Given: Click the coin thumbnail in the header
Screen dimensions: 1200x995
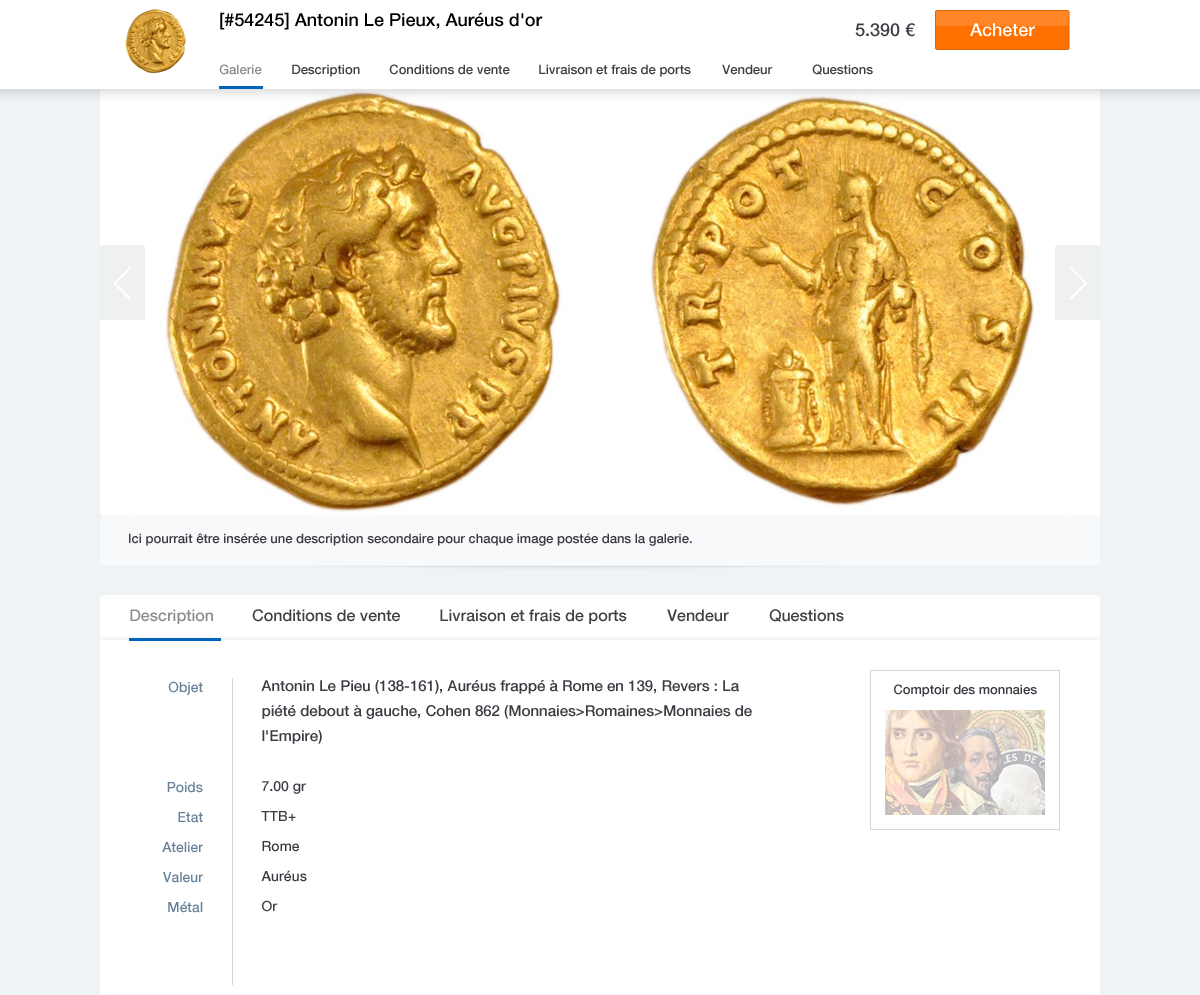Looking at the screenshot, I should [156, 41].
